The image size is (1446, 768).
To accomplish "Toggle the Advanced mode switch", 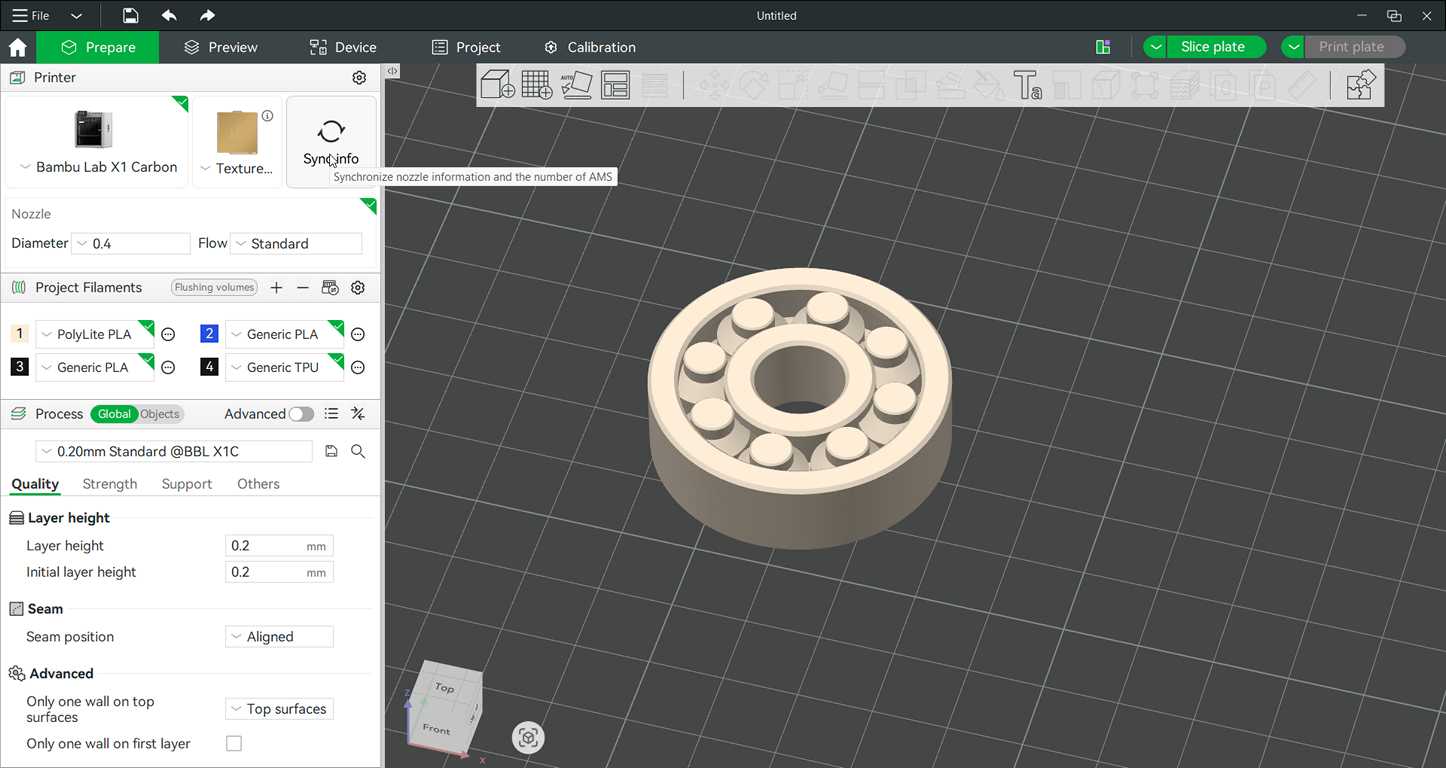I will [x=301, y=414].
